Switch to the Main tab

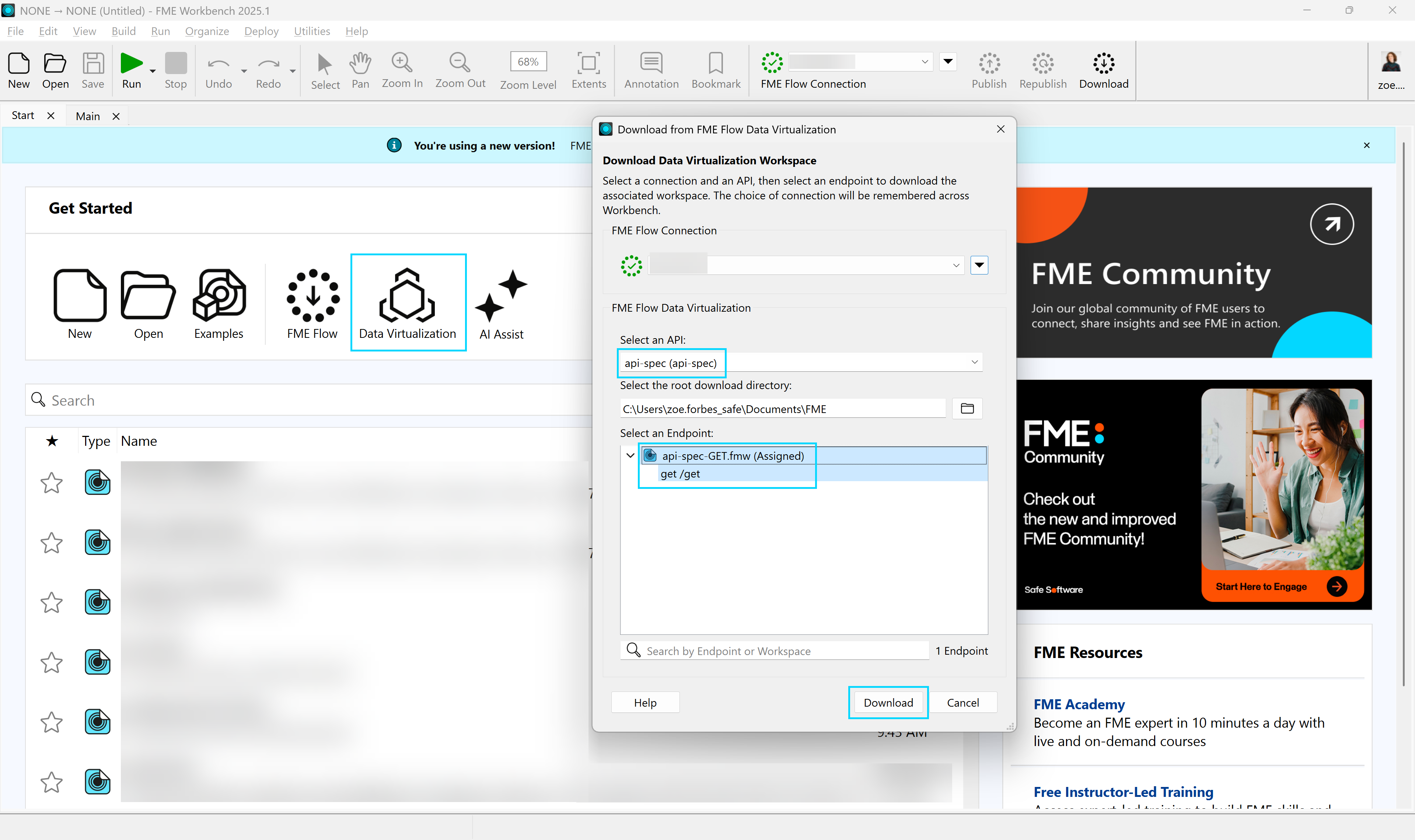[88, 116]
